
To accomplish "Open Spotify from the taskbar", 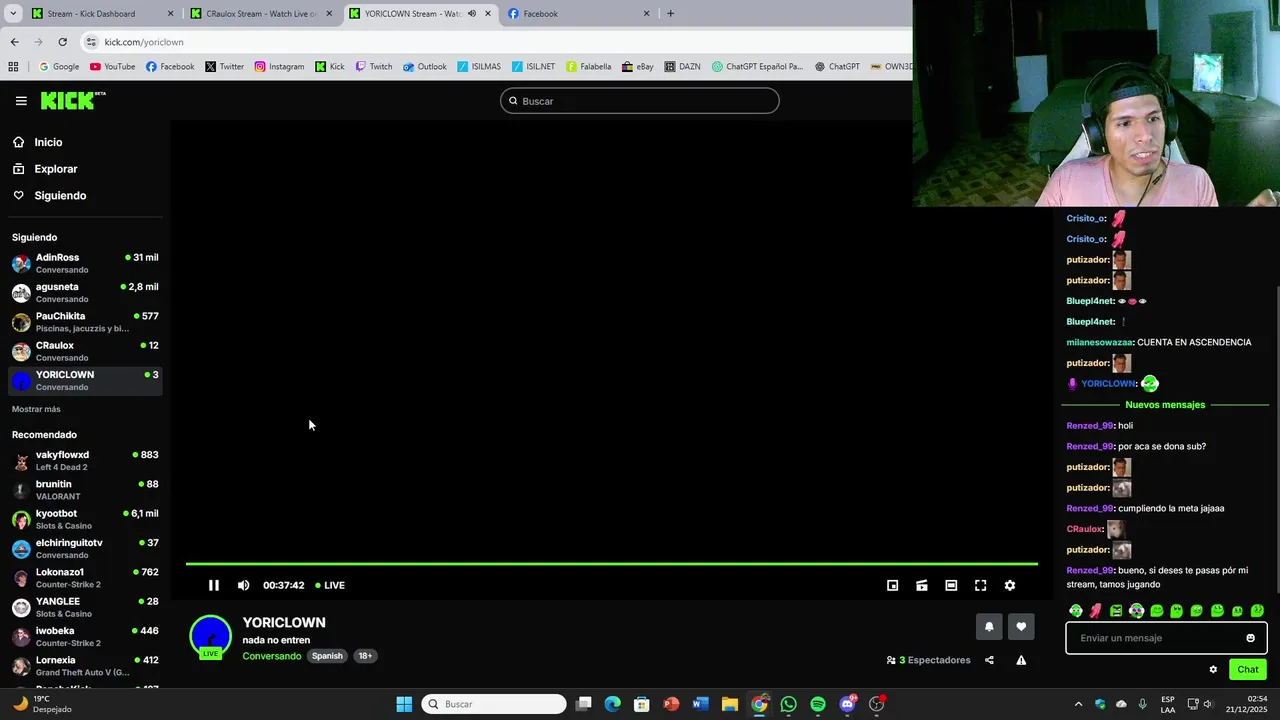I will click(x=818, y=704).
